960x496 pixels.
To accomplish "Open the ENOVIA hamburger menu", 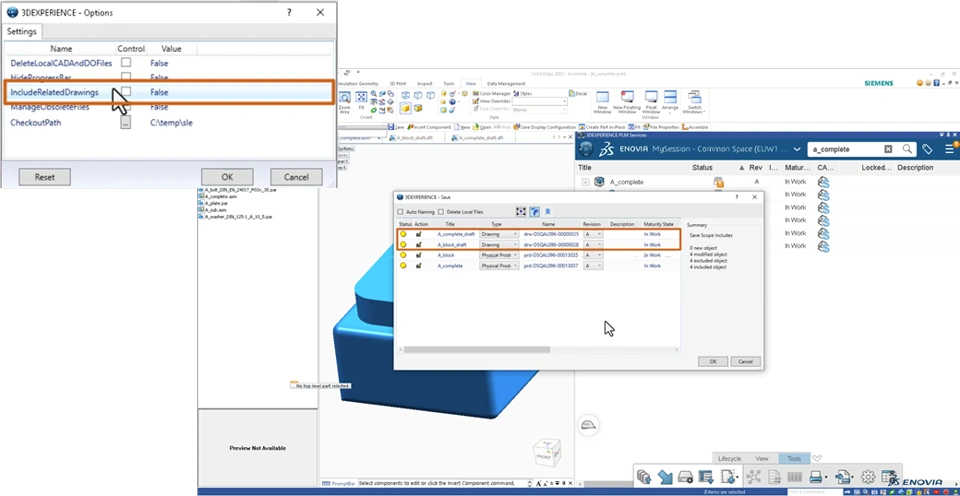I will pyautogui.click(x=950, y=149).
